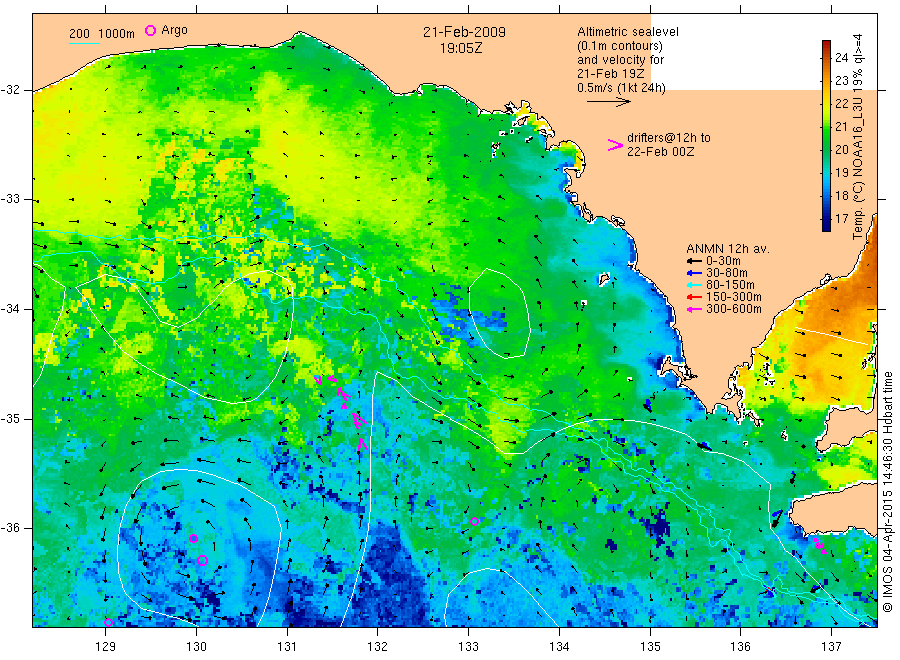This screenshot has height=660, width=900.
Task: Click the blue 30-80m legend arrow
Action: tap(694, 273)
